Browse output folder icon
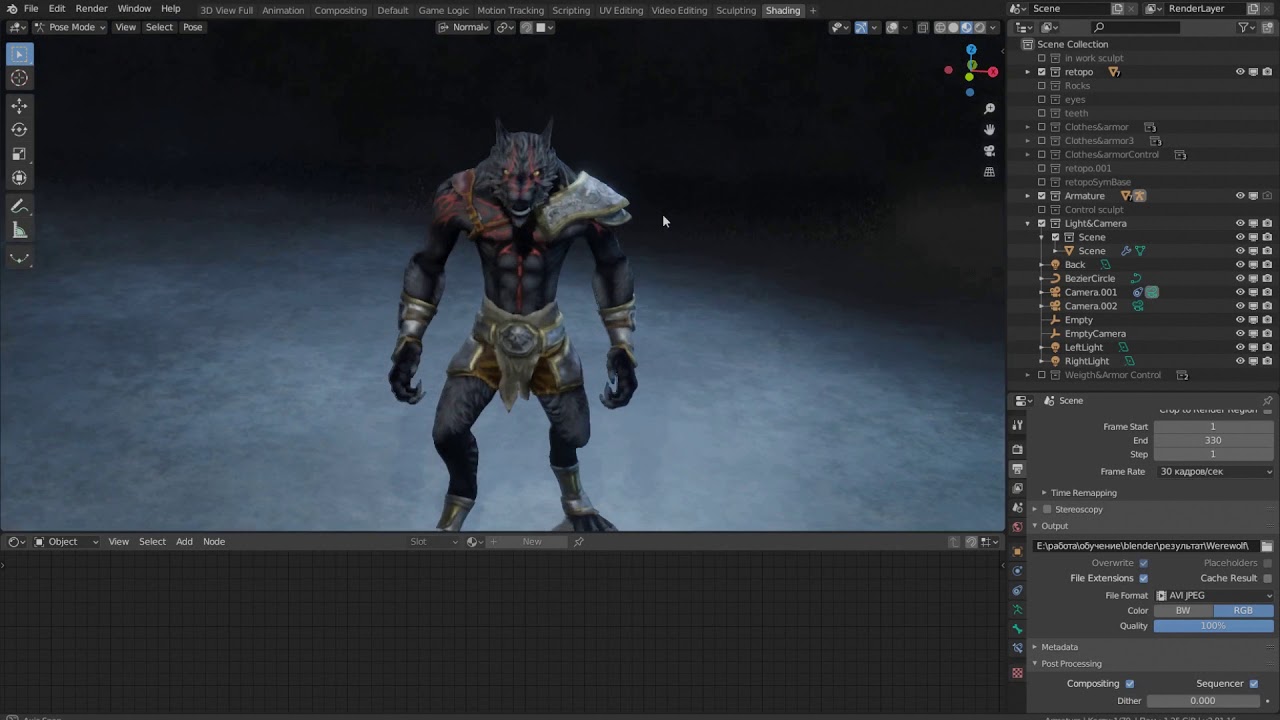Viewport: 1280px width, 720px height. click(x=1266, y=546)
